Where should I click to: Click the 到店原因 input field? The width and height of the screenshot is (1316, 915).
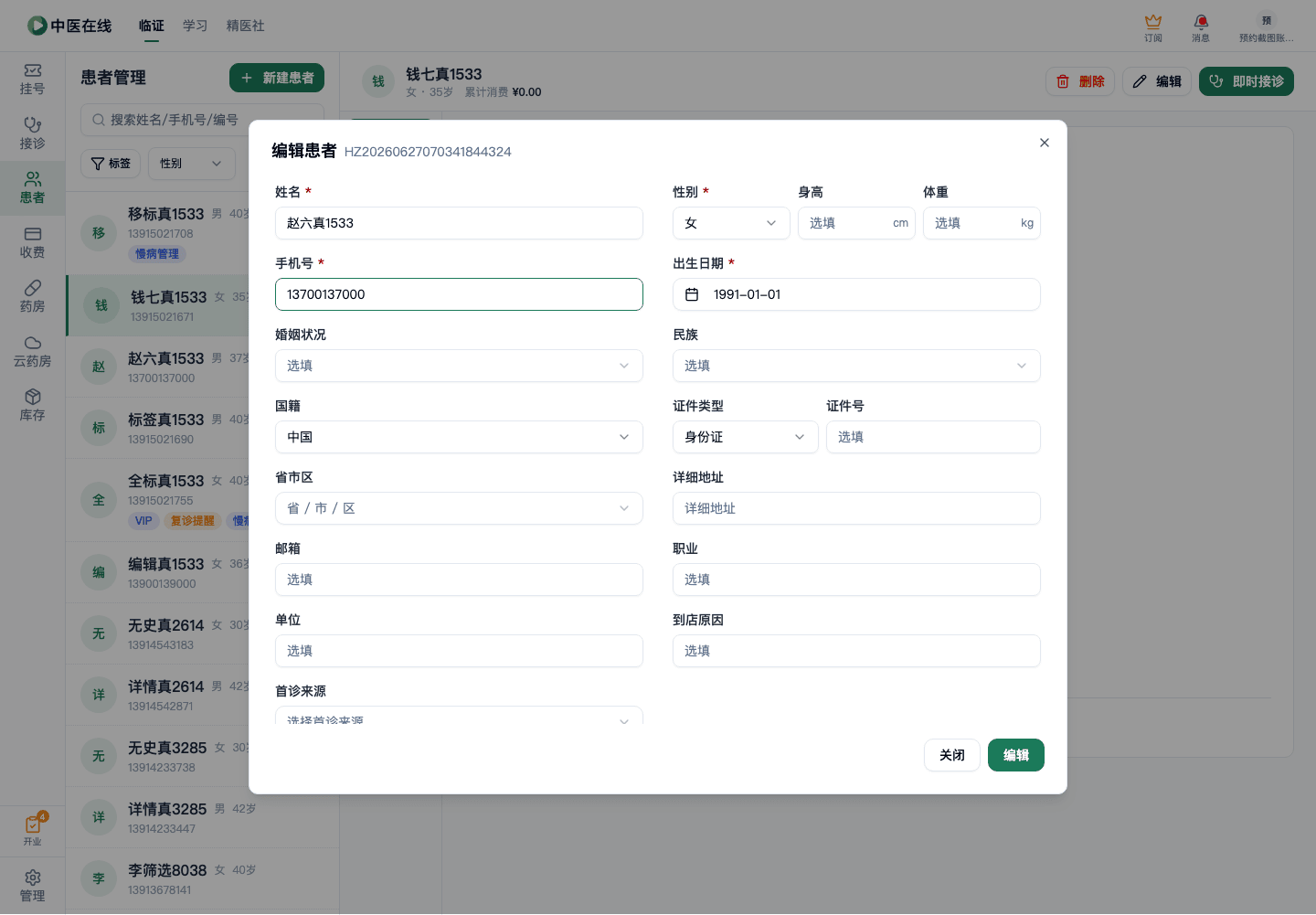click(x=856, y=651)
